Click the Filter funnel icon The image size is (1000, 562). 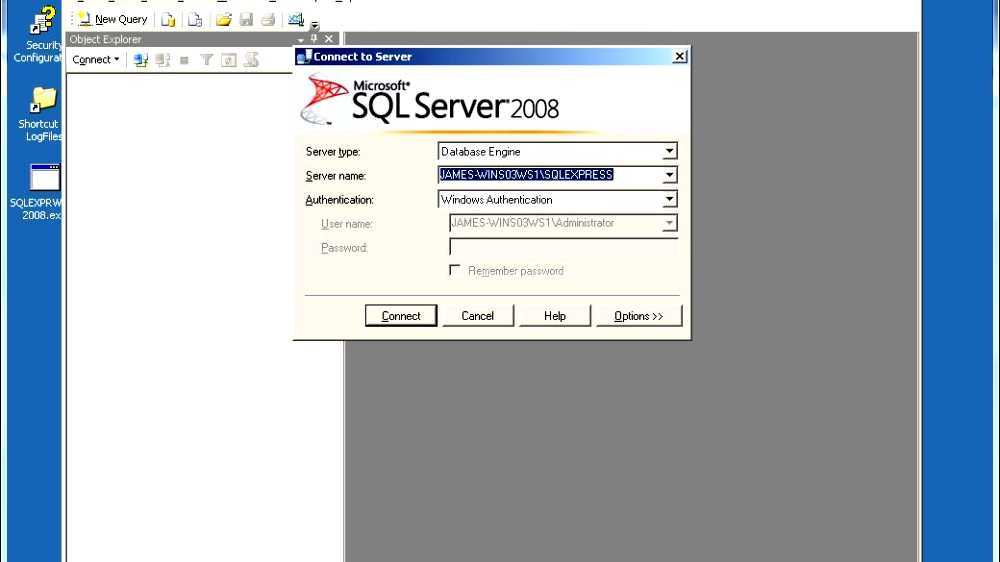coord(207,60)
